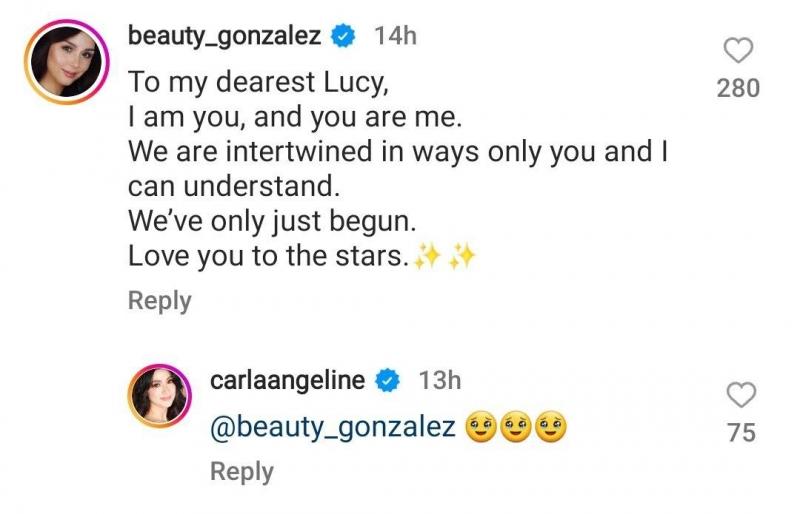The image size is (800, 514).
Task: Click the 13h timestamp
Action: (438, 381)
